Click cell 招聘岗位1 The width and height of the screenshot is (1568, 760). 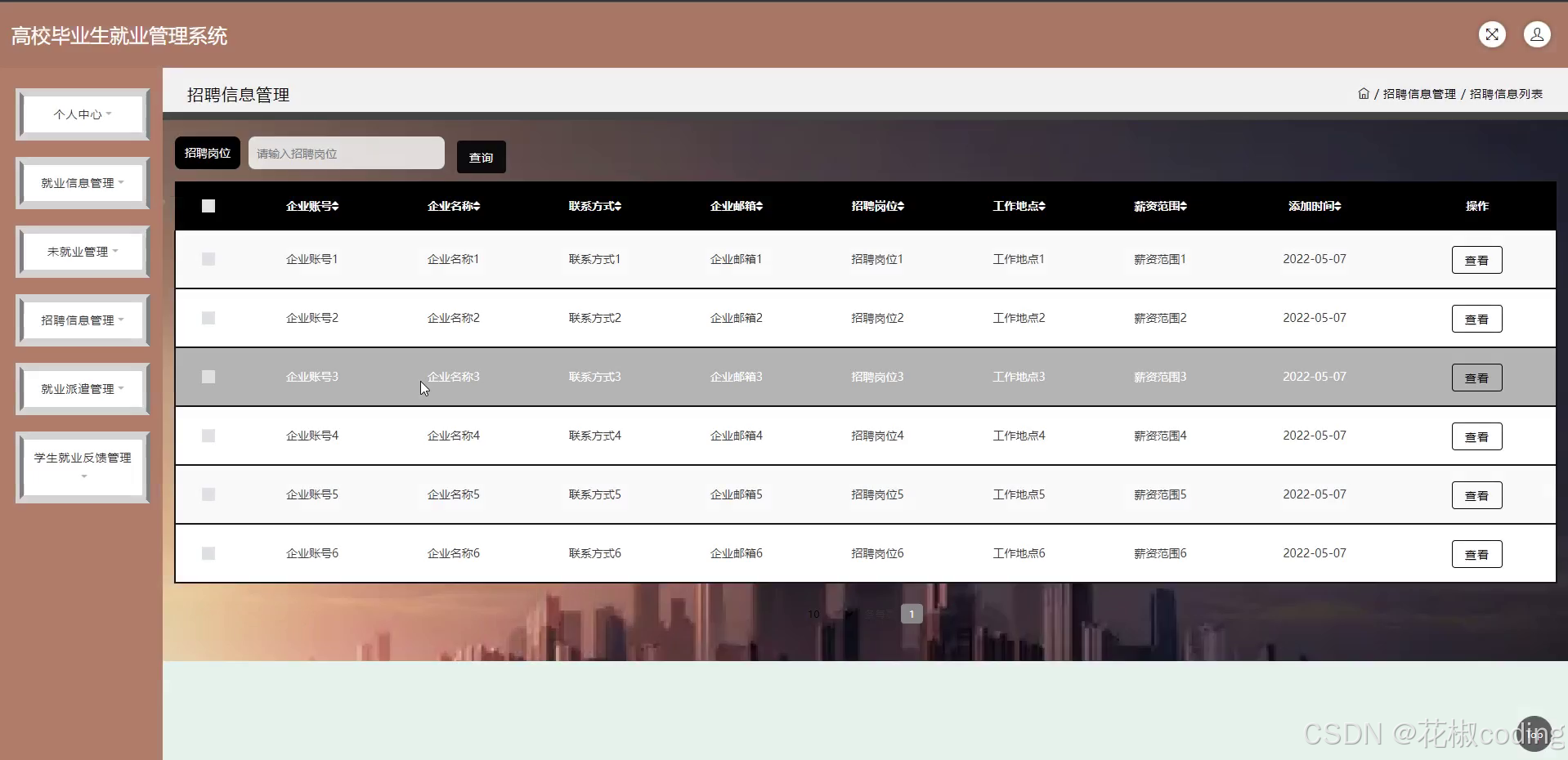click(877, 259)
